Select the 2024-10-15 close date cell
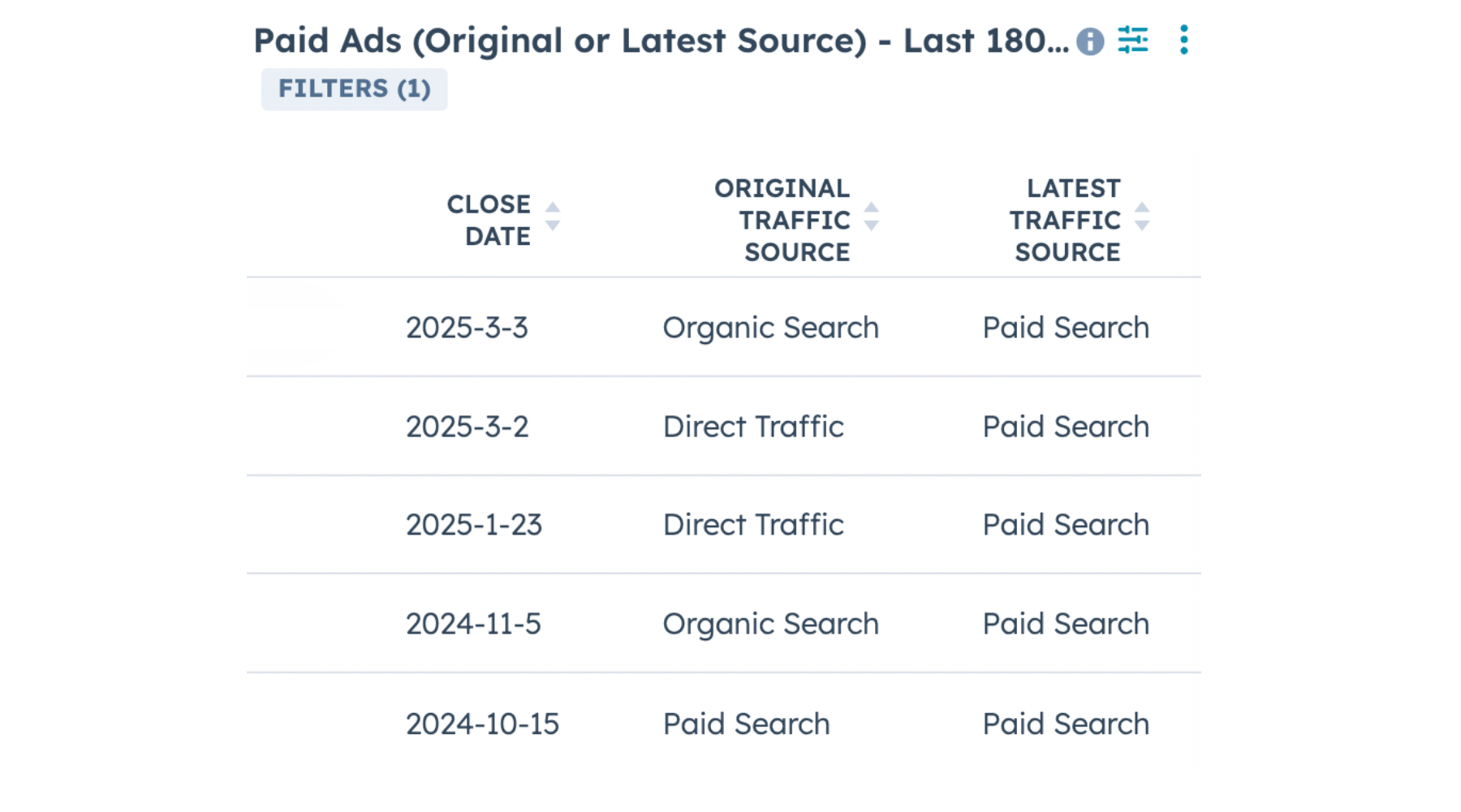Viewport: 1461px width, 812px height. (x=482, y=724)
